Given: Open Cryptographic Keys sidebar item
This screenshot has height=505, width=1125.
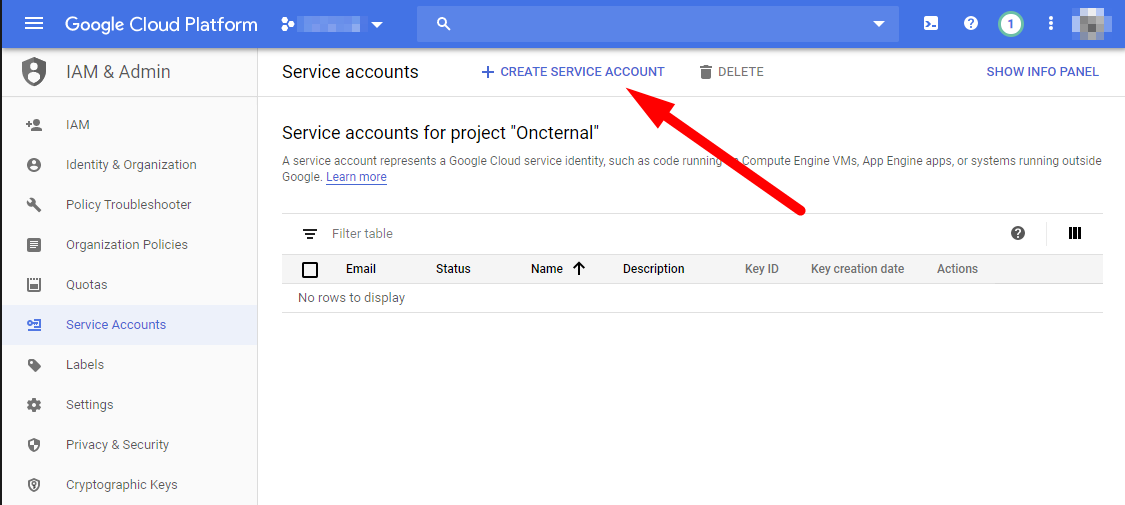Looking at the screenshot, I should (121, 485).
